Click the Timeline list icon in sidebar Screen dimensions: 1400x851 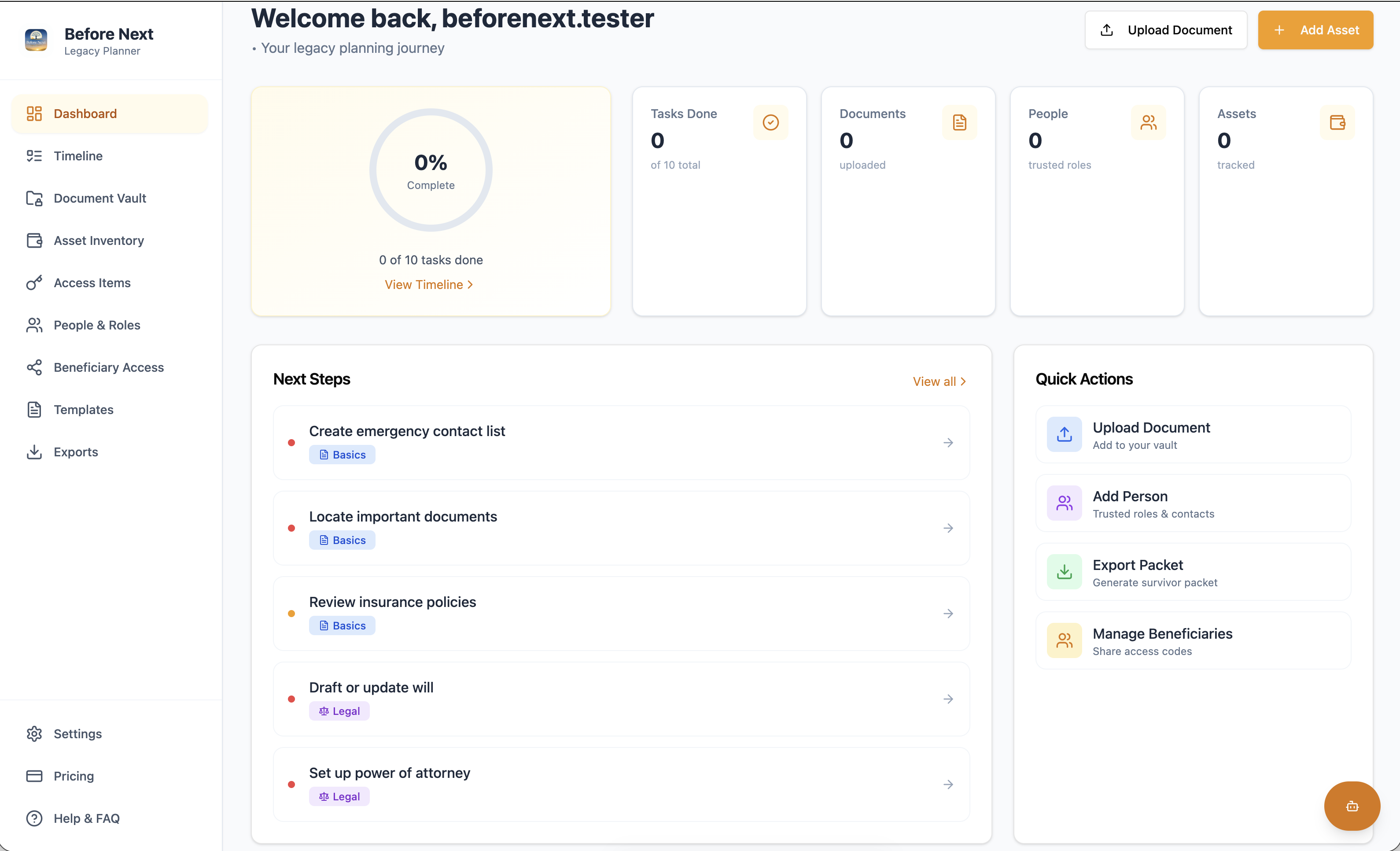tap(34, 156)
